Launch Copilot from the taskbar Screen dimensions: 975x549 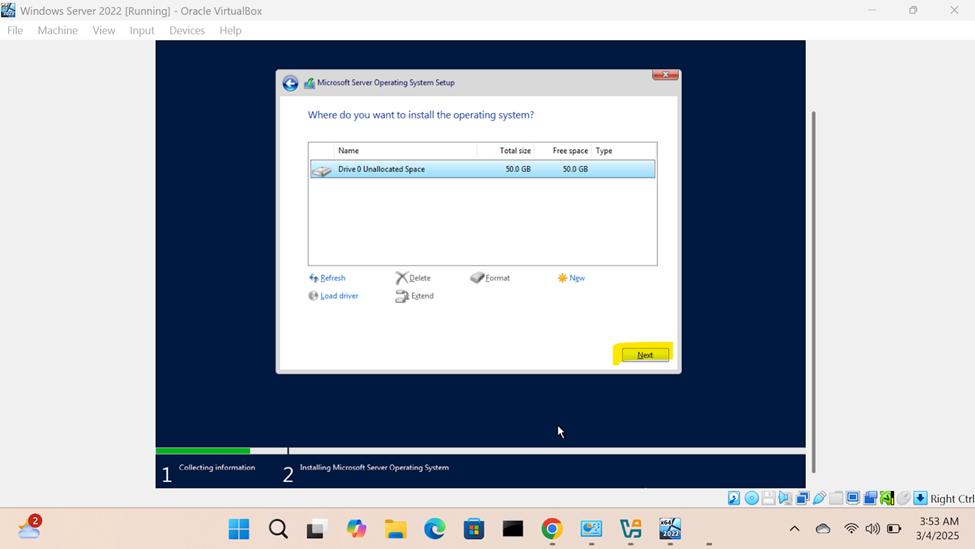pyautogui.click(x=356, y=529)
